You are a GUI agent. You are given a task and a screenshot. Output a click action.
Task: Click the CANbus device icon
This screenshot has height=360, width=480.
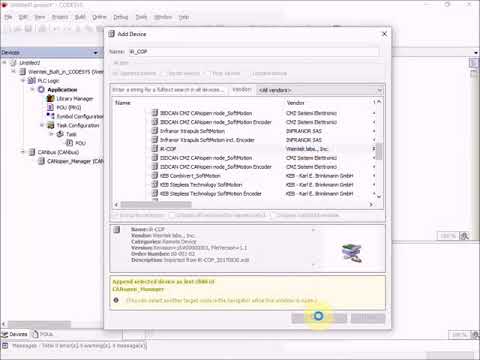pyautogui.click(x=32, y=152)
